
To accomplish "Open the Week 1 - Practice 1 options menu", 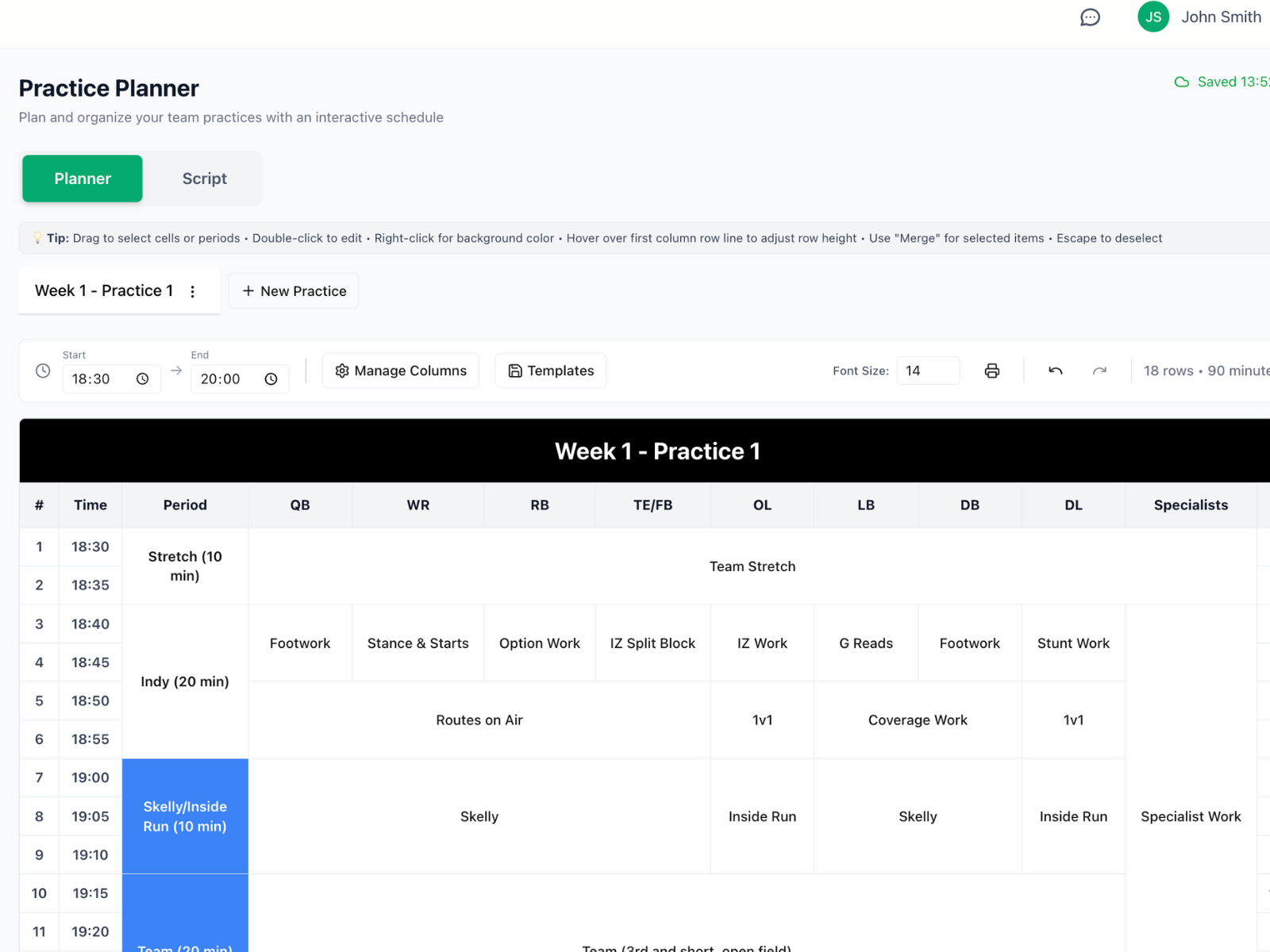I will click(192, 290).
